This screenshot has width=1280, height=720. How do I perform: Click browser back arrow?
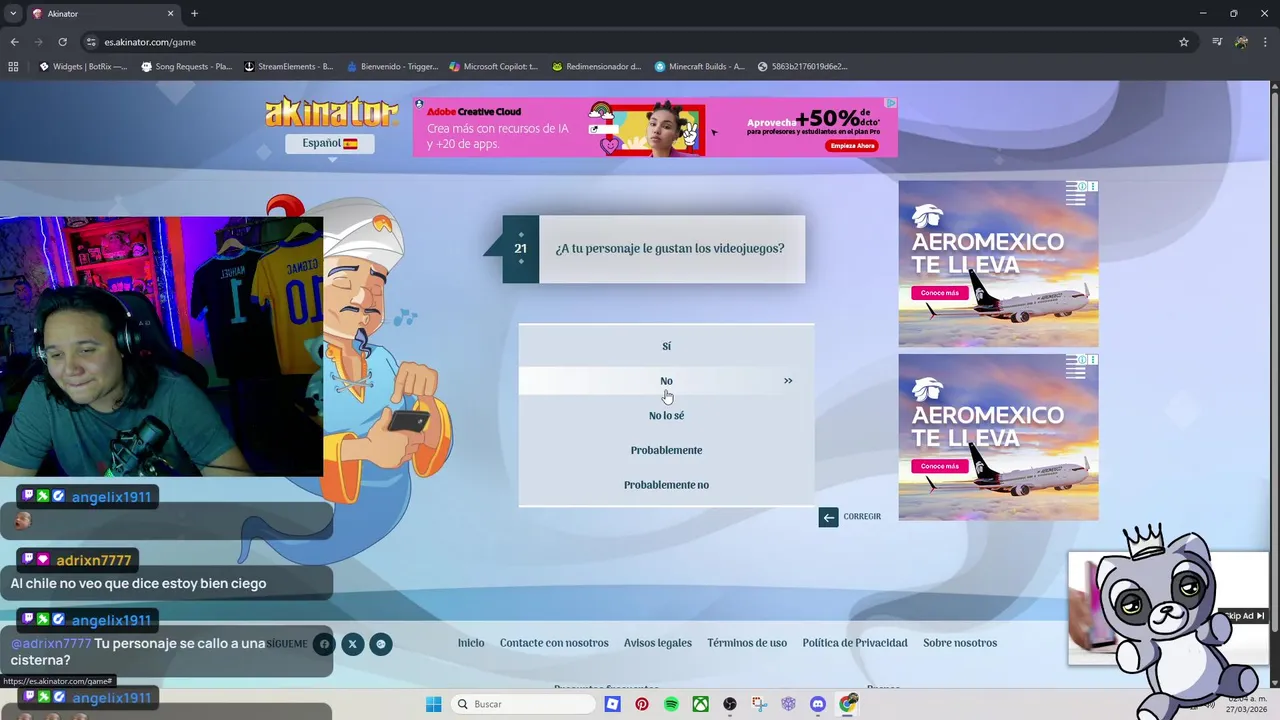[x=14, y=42]
